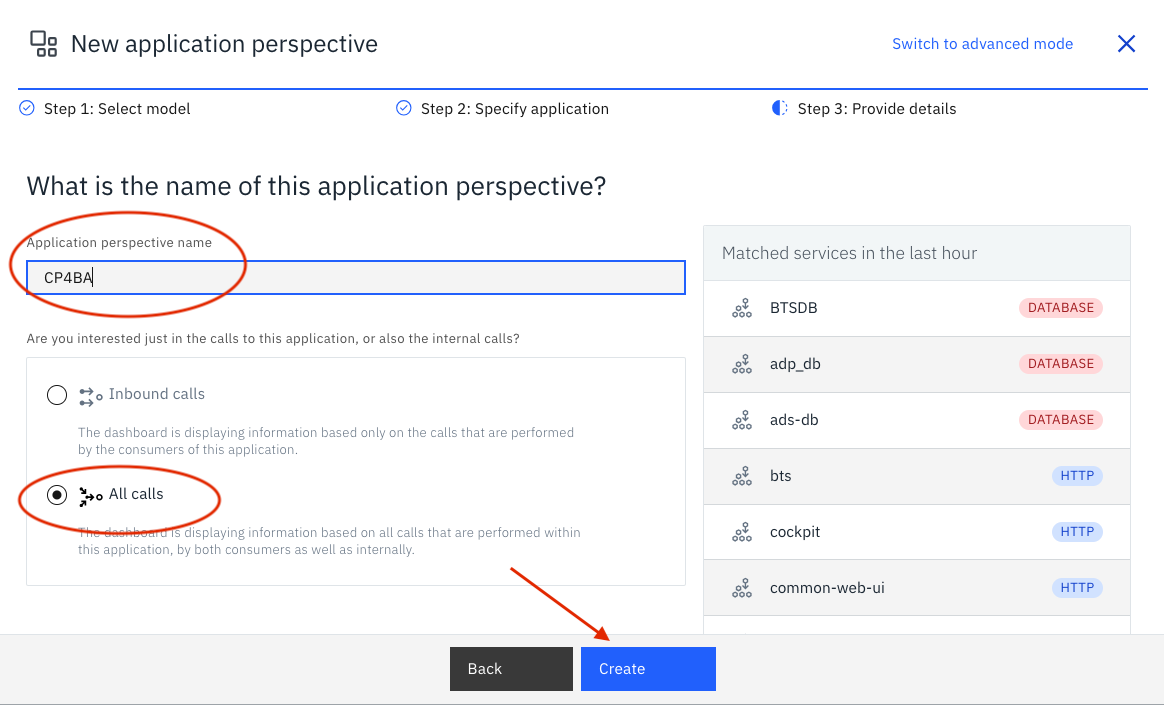Click the application perspective icon beside the title
The width and height of the screenshot is (1164, 705).
click(43, 44)
